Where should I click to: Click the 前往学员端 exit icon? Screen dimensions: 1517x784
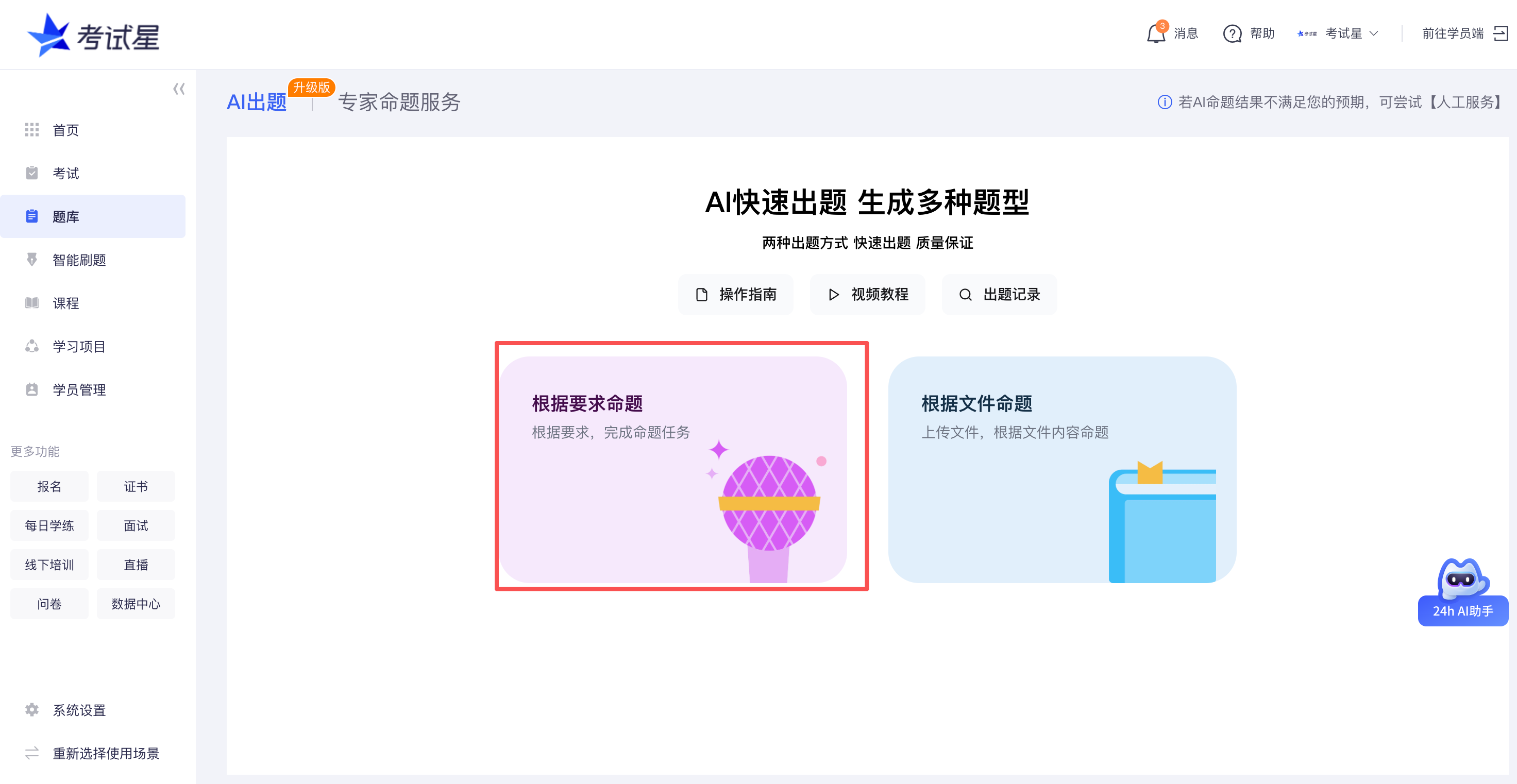1501,33
